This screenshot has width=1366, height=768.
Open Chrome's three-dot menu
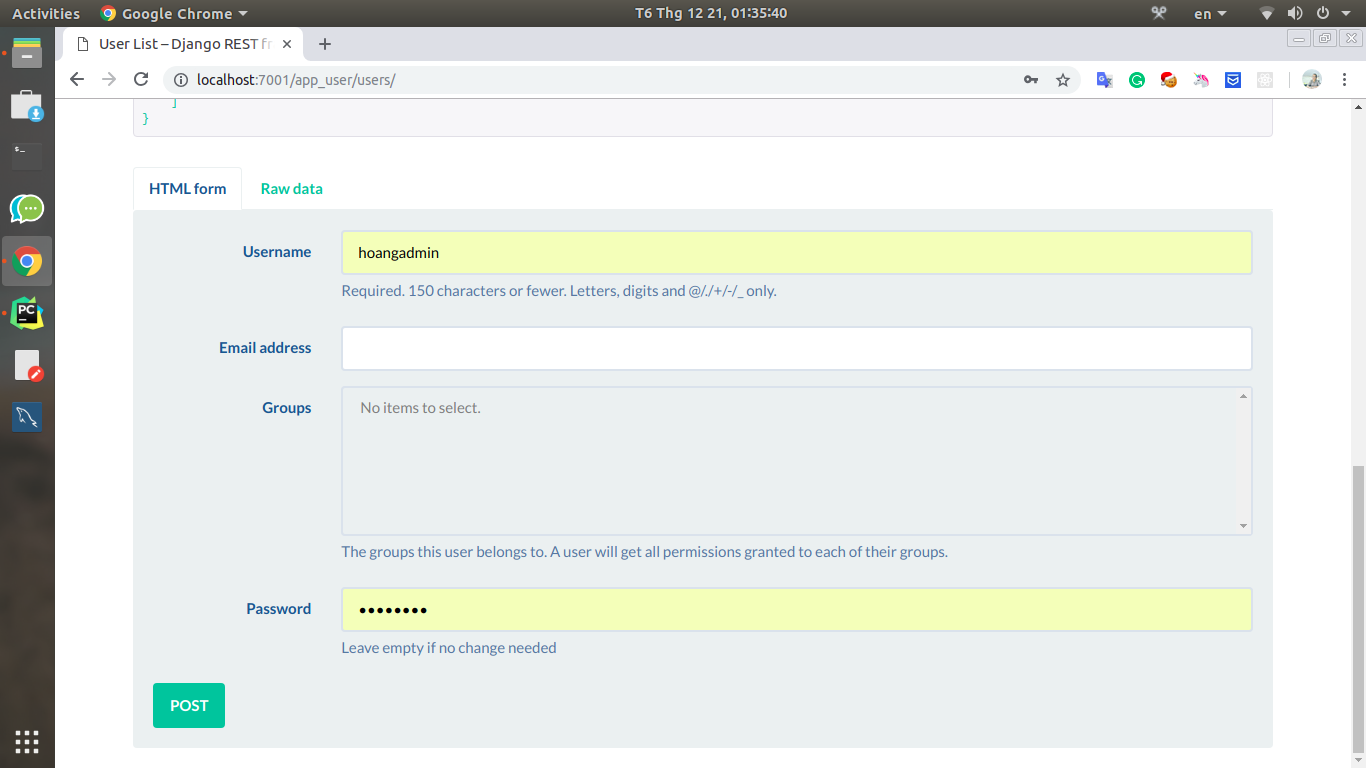(x=1344, y=80)
